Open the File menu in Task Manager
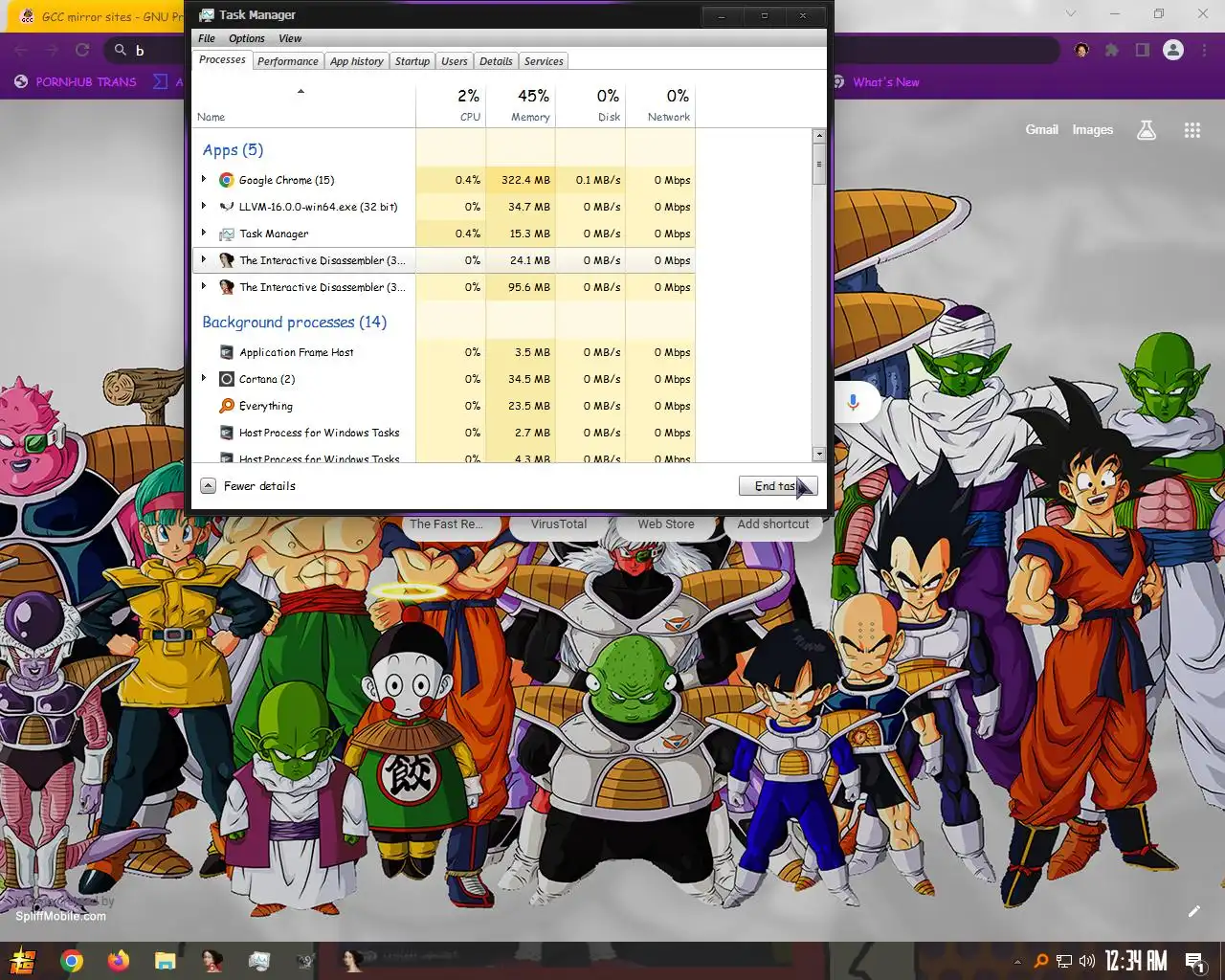 tap(207, 38)
